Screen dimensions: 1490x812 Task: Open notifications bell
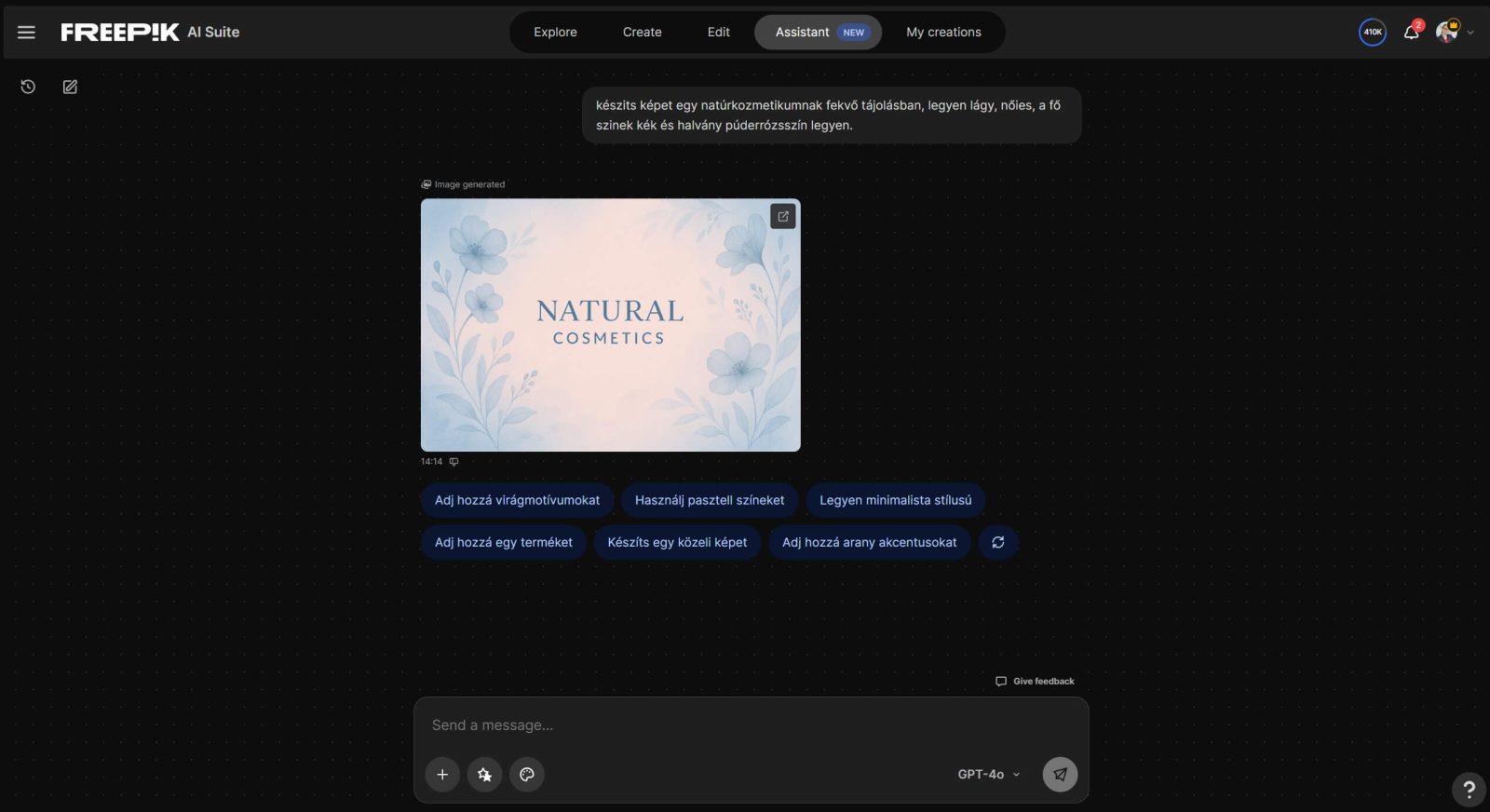(1411, 33)
